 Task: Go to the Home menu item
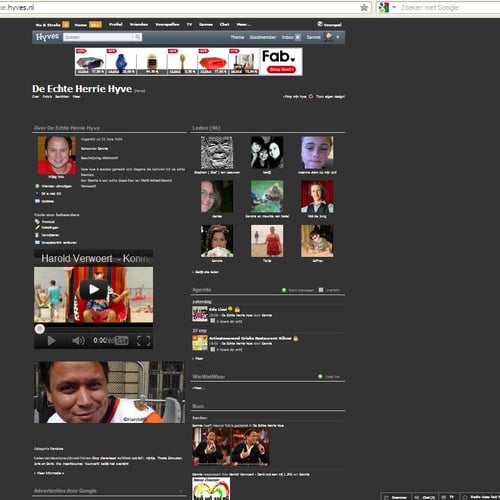point(80,25)
